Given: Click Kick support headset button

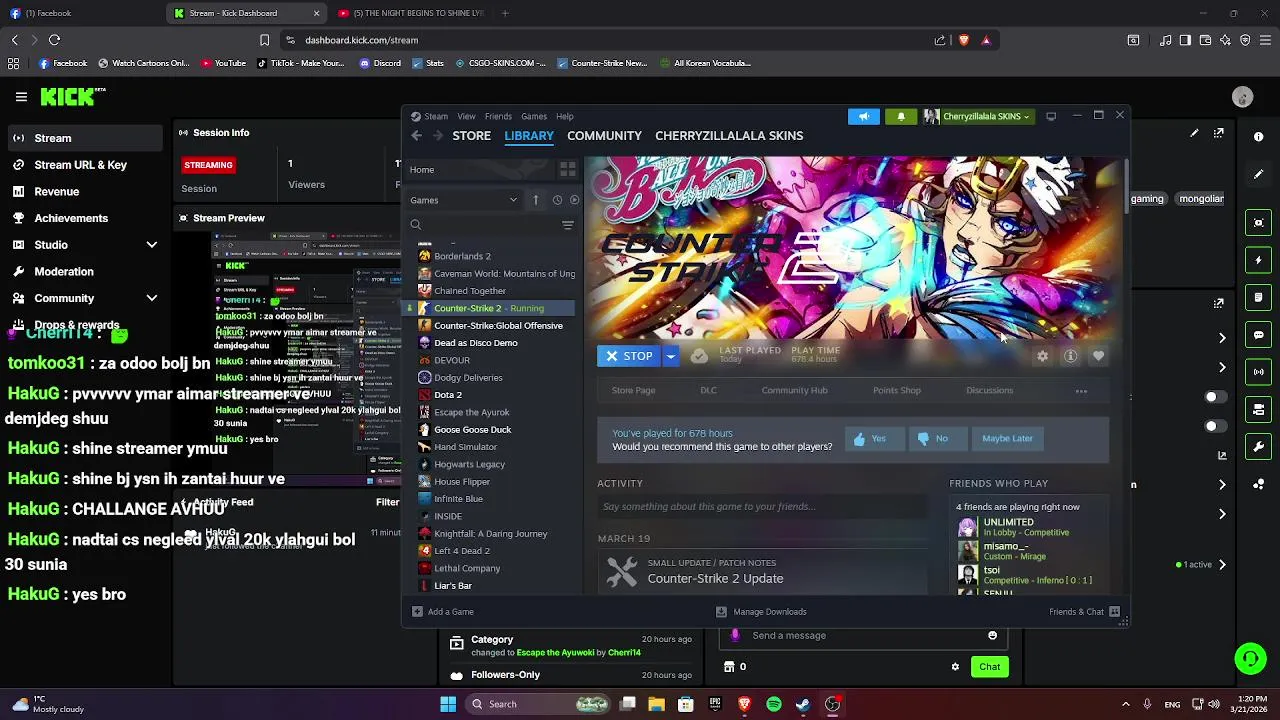Looking at the screenshot, I should point(1250,658).
